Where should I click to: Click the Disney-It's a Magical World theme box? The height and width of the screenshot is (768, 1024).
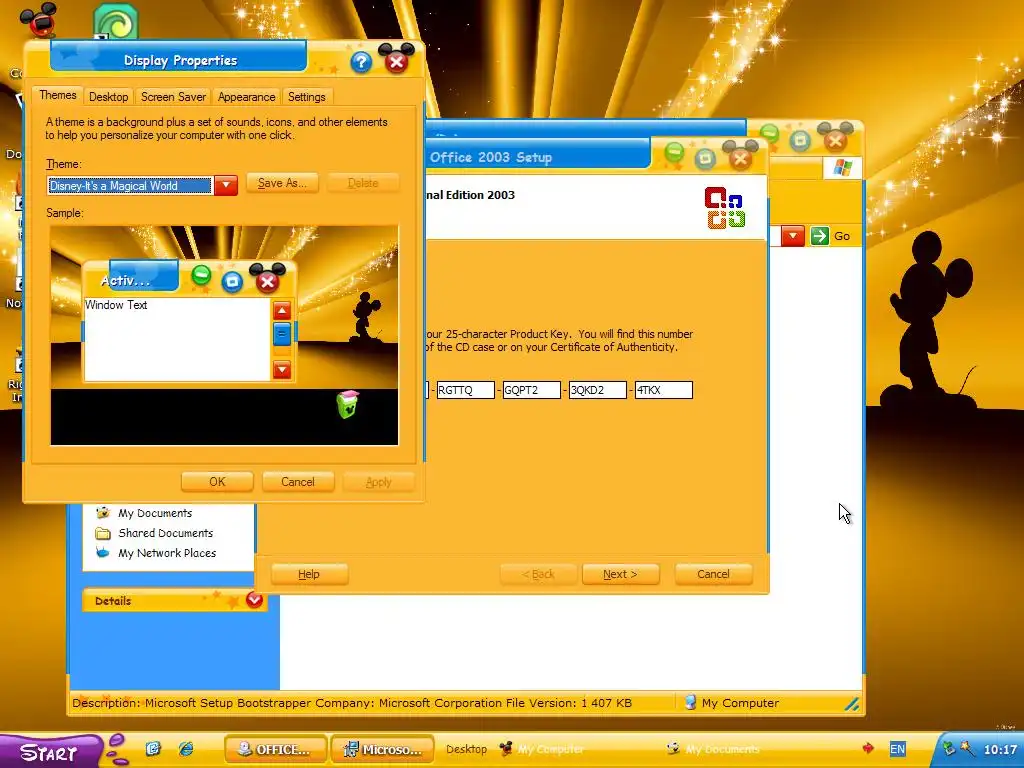click(x=130, y=185)
